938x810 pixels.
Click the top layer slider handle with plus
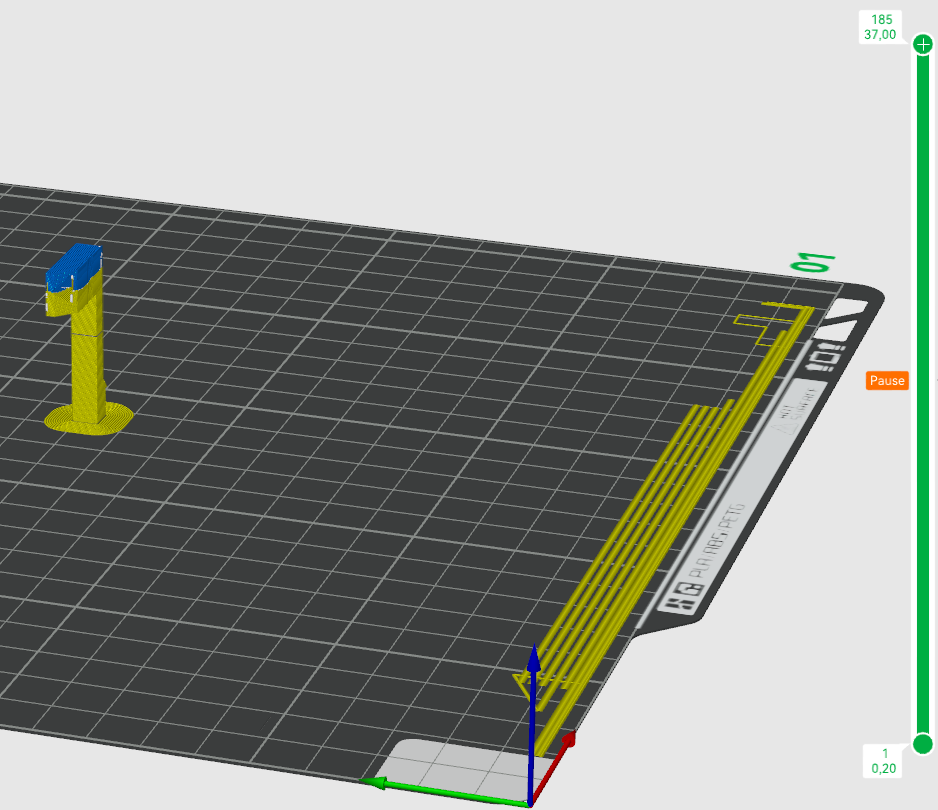(922, 44)
